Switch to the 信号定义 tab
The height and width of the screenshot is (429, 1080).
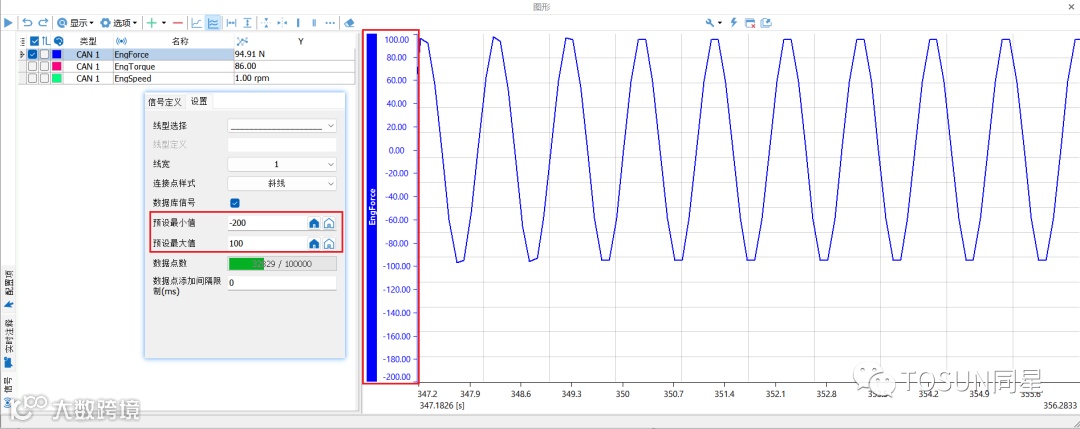[x=165, y=102]
